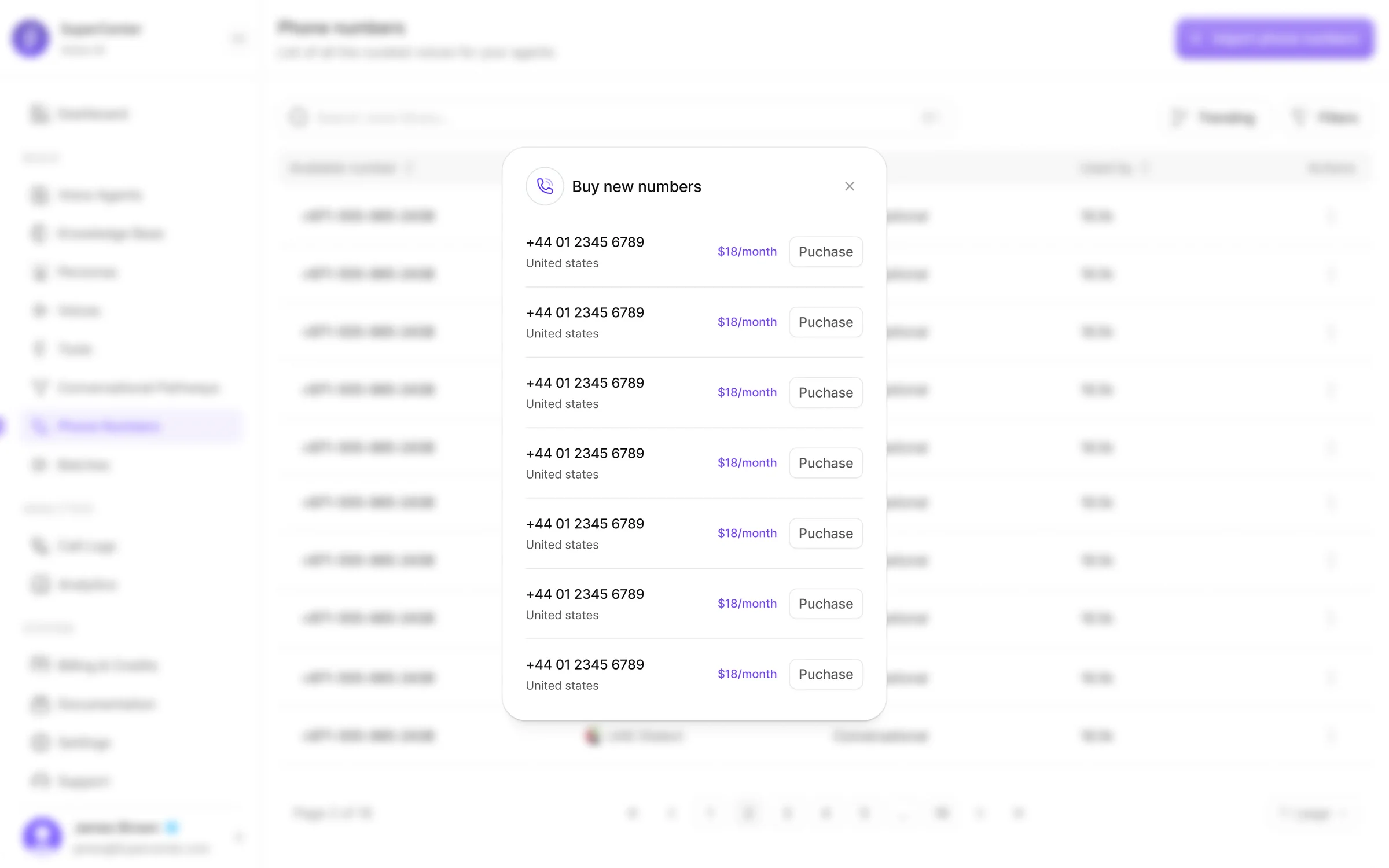This screenshot has width=1389, height=868.
Task: Click the phone icon in dialog header
Action: (545, 186)
